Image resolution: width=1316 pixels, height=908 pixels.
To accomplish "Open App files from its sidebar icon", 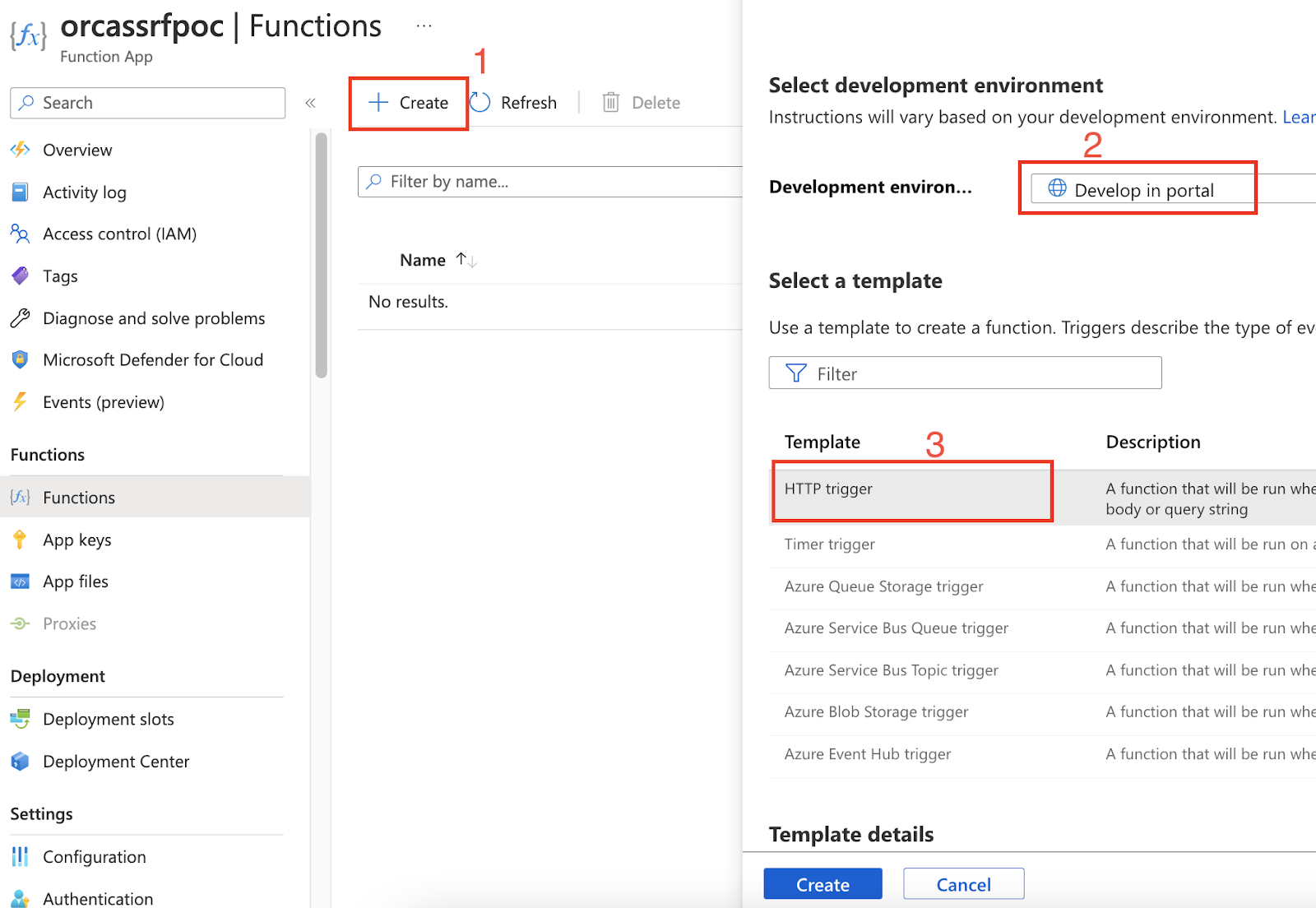I will 21,581.
